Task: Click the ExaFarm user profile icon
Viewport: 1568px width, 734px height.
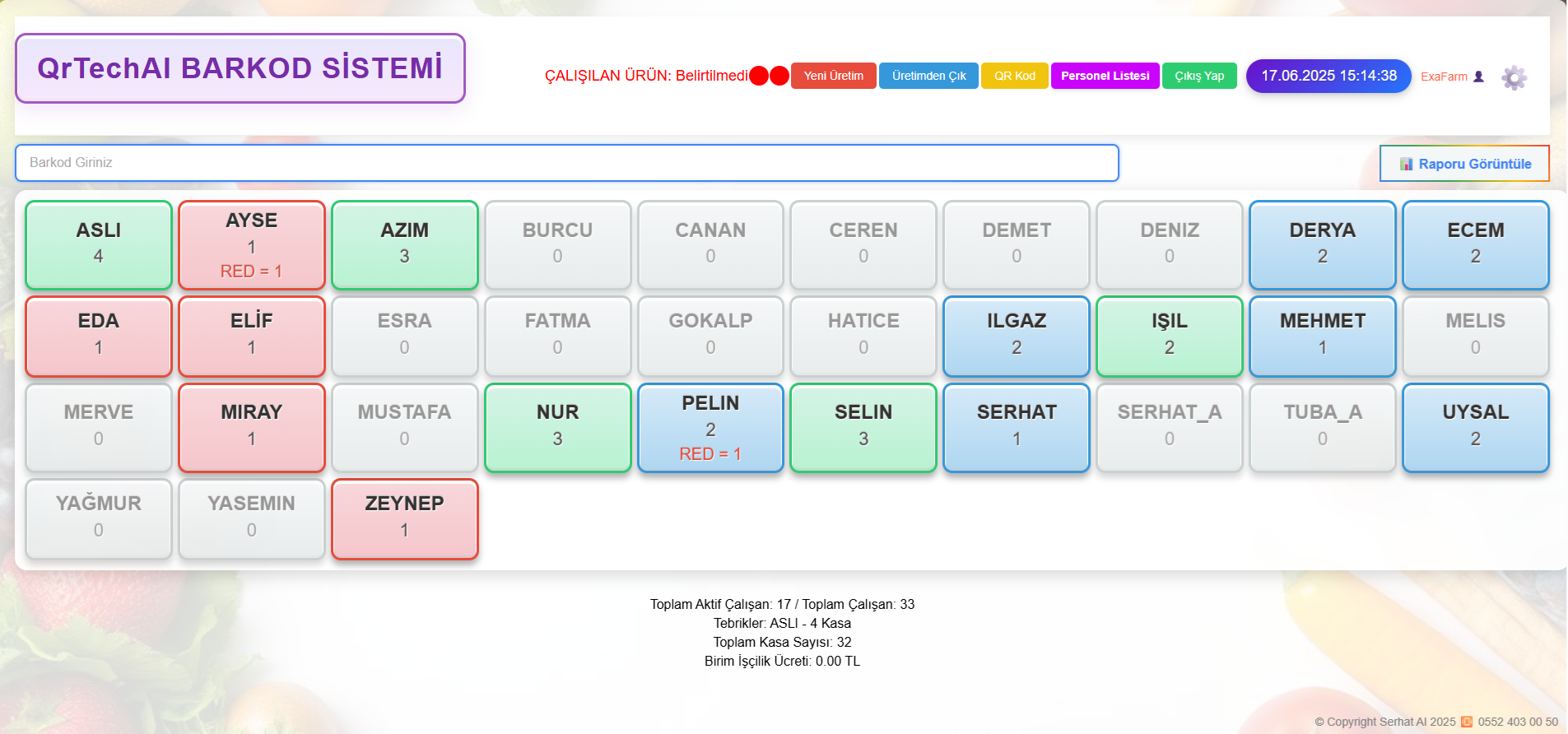Action: coord(1478,77)
